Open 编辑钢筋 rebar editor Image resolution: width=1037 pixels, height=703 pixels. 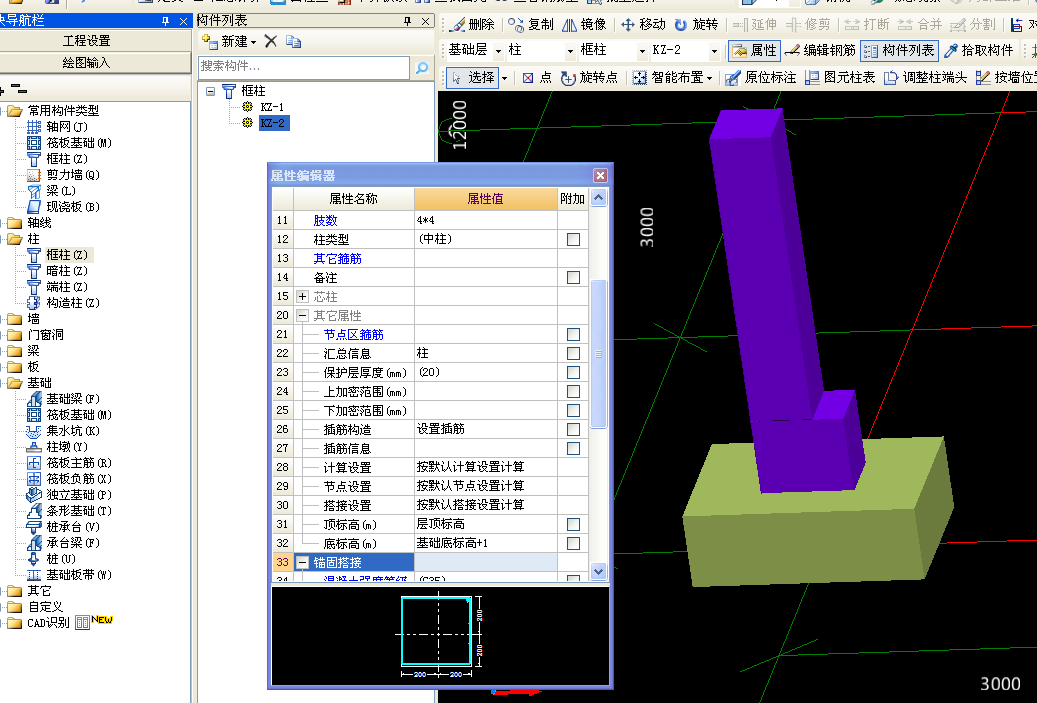coord(820,50)
